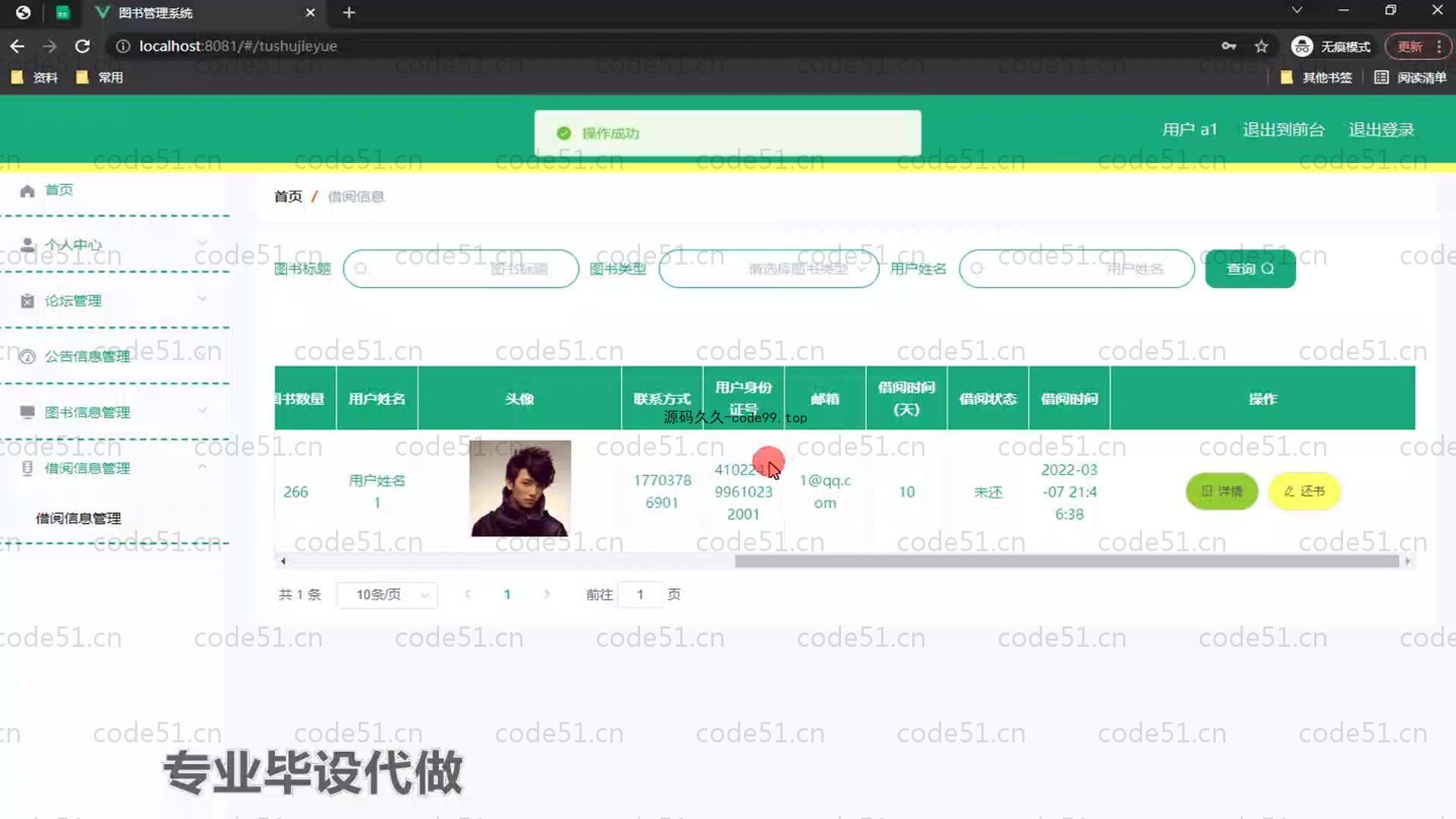The height and width of the screenshot is (819, 1456).
Task: Click the site info icon in address bar
Action: coord(123,46)
